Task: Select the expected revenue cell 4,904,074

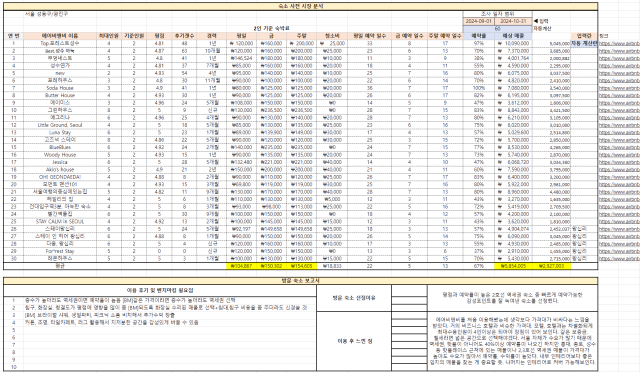Action: point(513,229)
